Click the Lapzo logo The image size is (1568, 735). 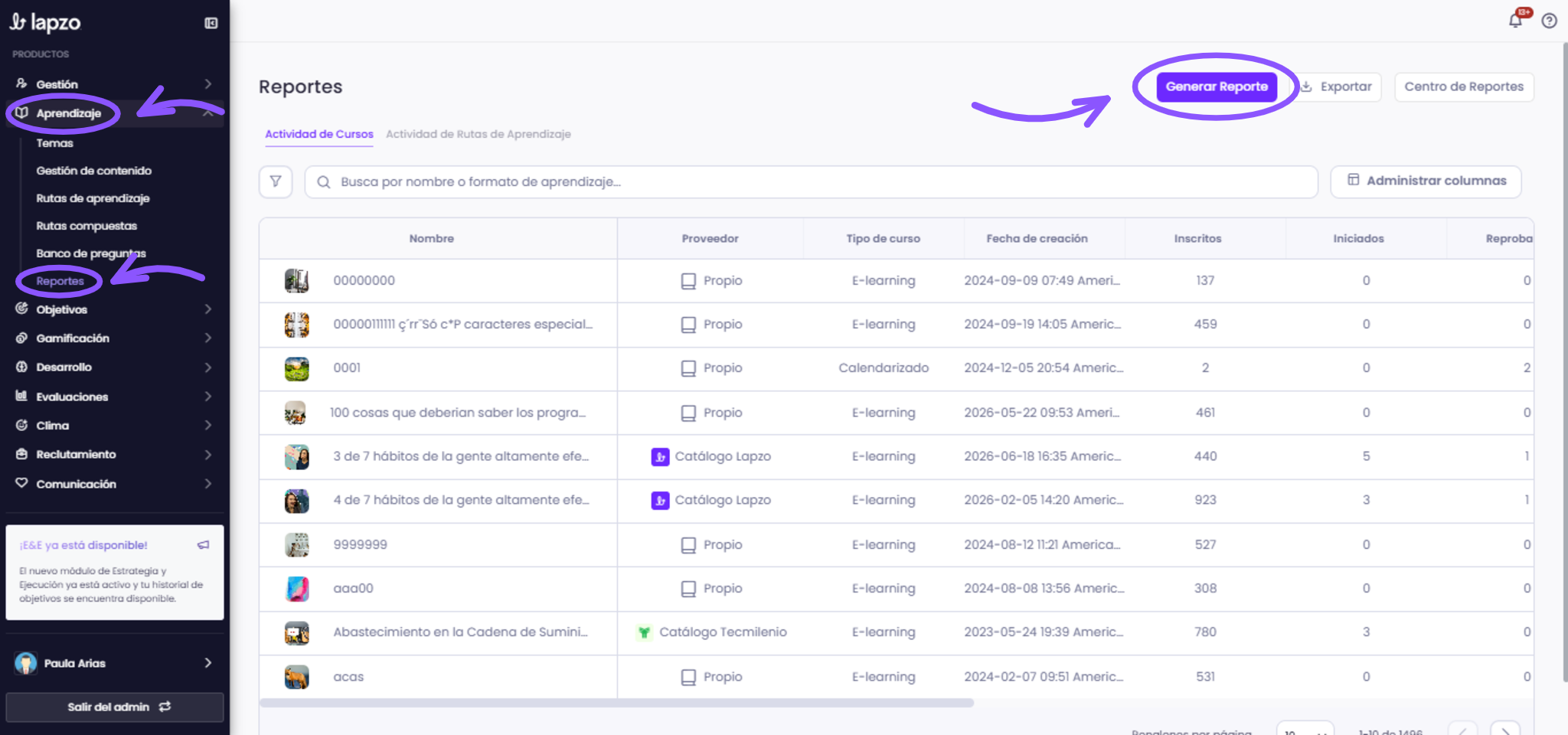(45, 22)
